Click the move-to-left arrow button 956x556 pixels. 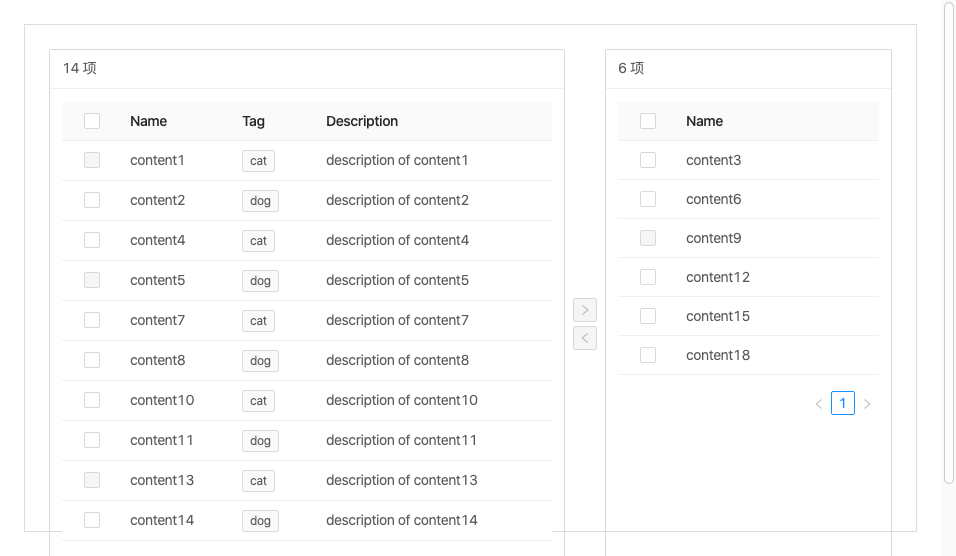(585, 338)
